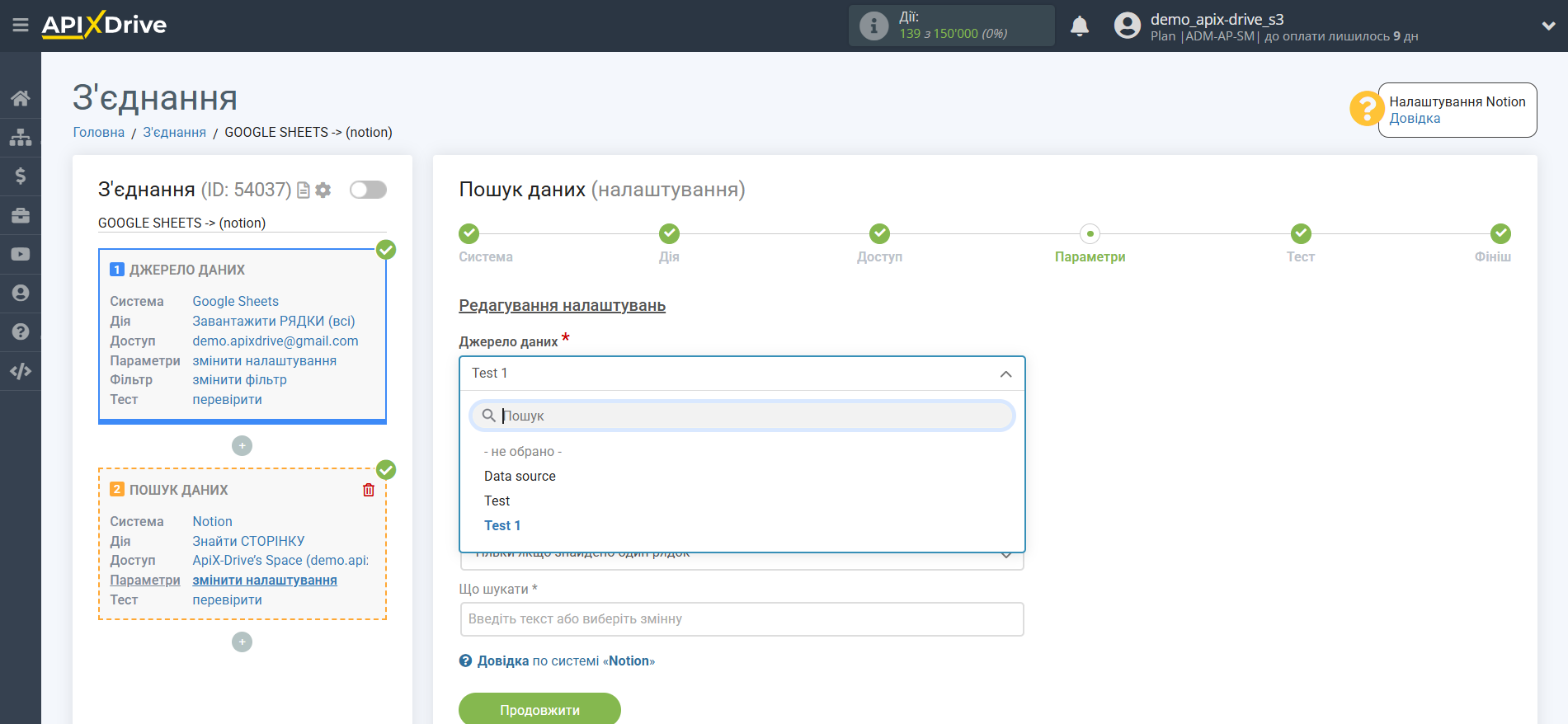Click the actions info icon
The width and height of the screenshot is (1568, 724).
coord(873,26)
